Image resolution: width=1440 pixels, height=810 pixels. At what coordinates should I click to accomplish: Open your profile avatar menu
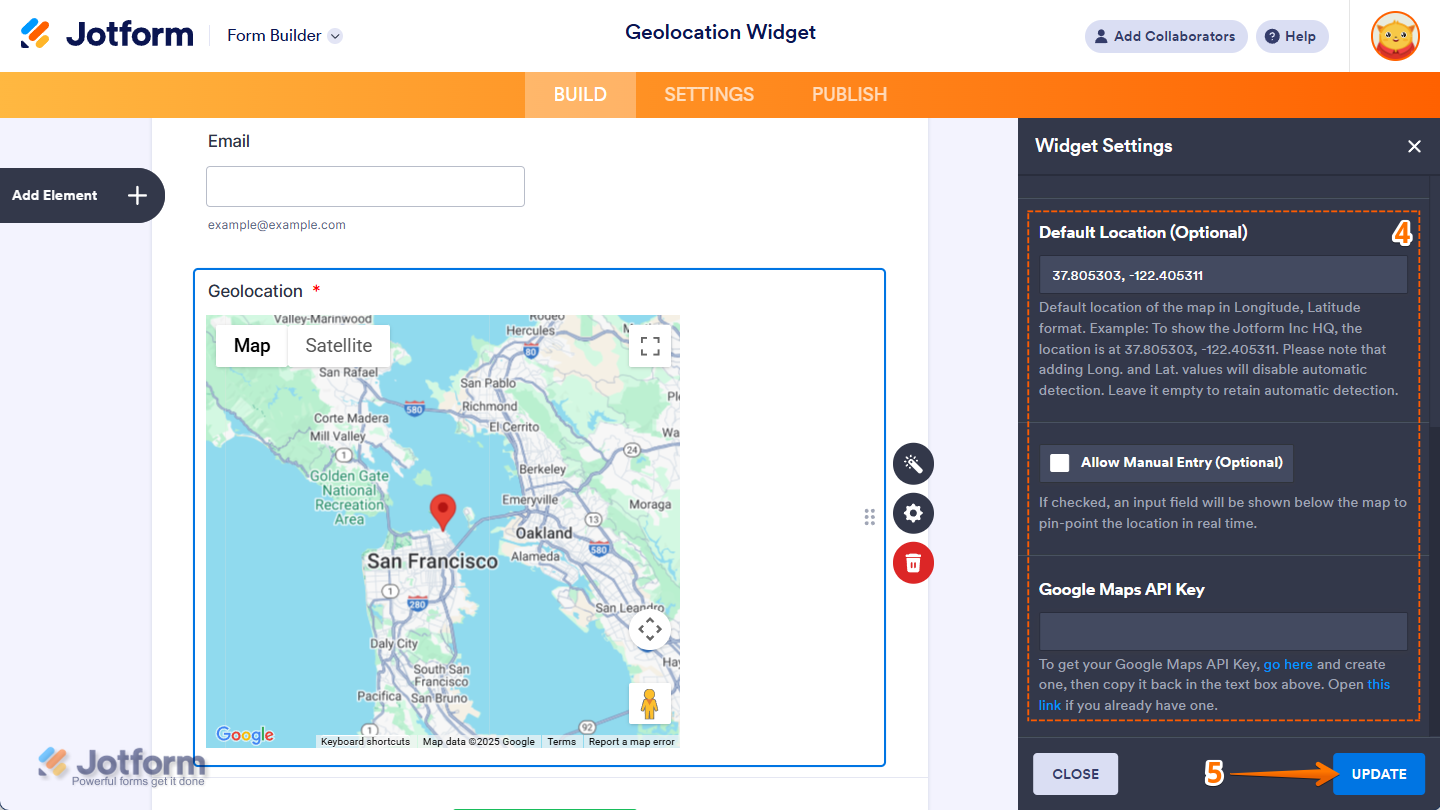1394,36
